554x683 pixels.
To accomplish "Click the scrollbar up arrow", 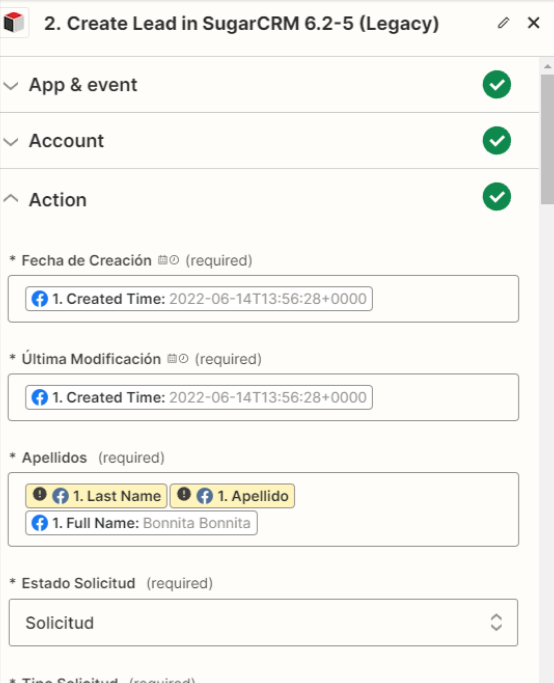I will (x=547, y=66).
